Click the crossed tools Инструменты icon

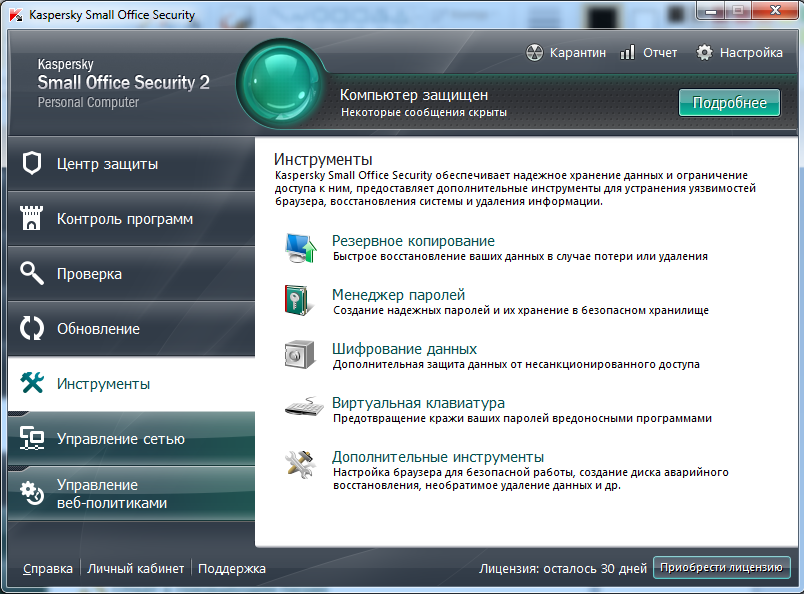[x=32, y=383]
